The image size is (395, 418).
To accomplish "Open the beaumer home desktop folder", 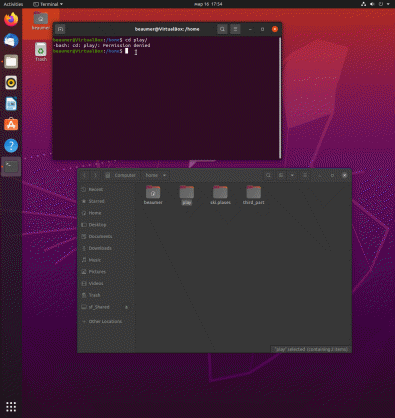I will click(x=41, y=21).
